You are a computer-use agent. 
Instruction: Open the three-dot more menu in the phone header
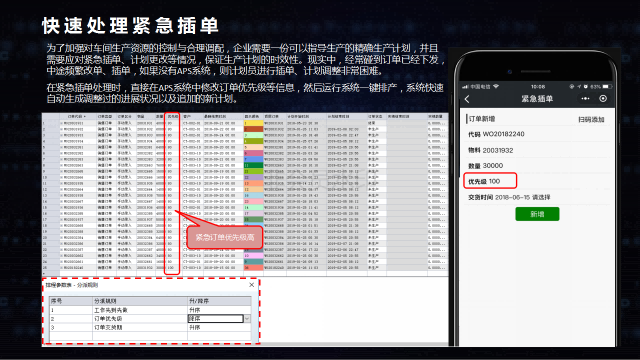coord(585,98)
